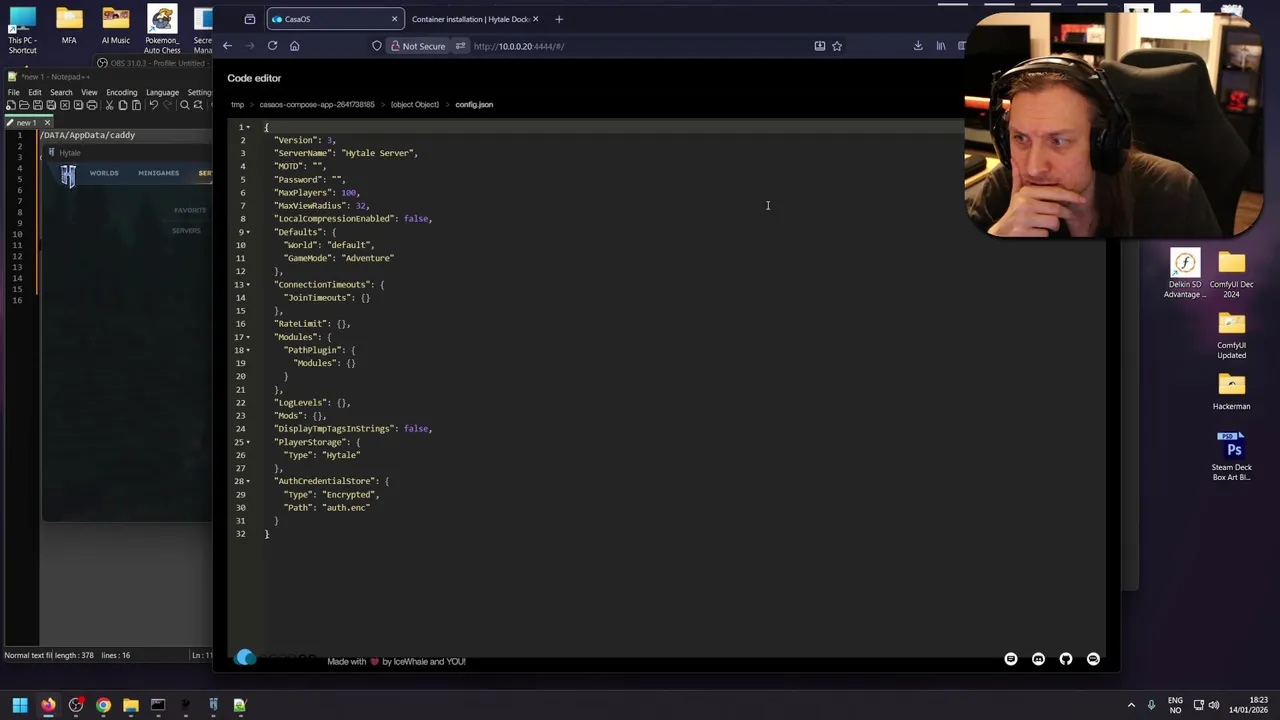Viewport: 1280px width, 720px height.
Task: Open Notepad++ Language menu
Action: pyautogui.click(x=162, y=92)
